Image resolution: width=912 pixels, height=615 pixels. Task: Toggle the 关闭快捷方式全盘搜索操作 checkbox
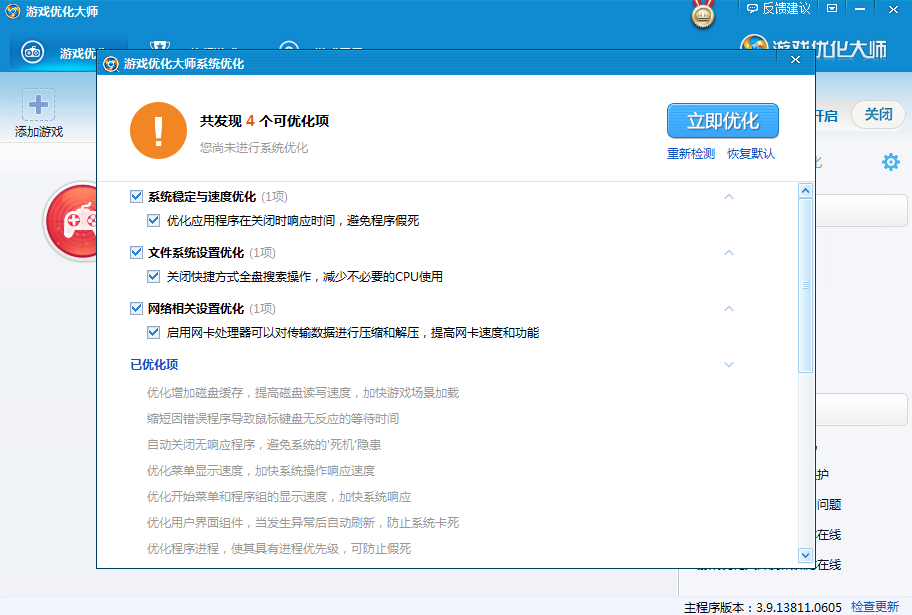[x=154, y=277]
